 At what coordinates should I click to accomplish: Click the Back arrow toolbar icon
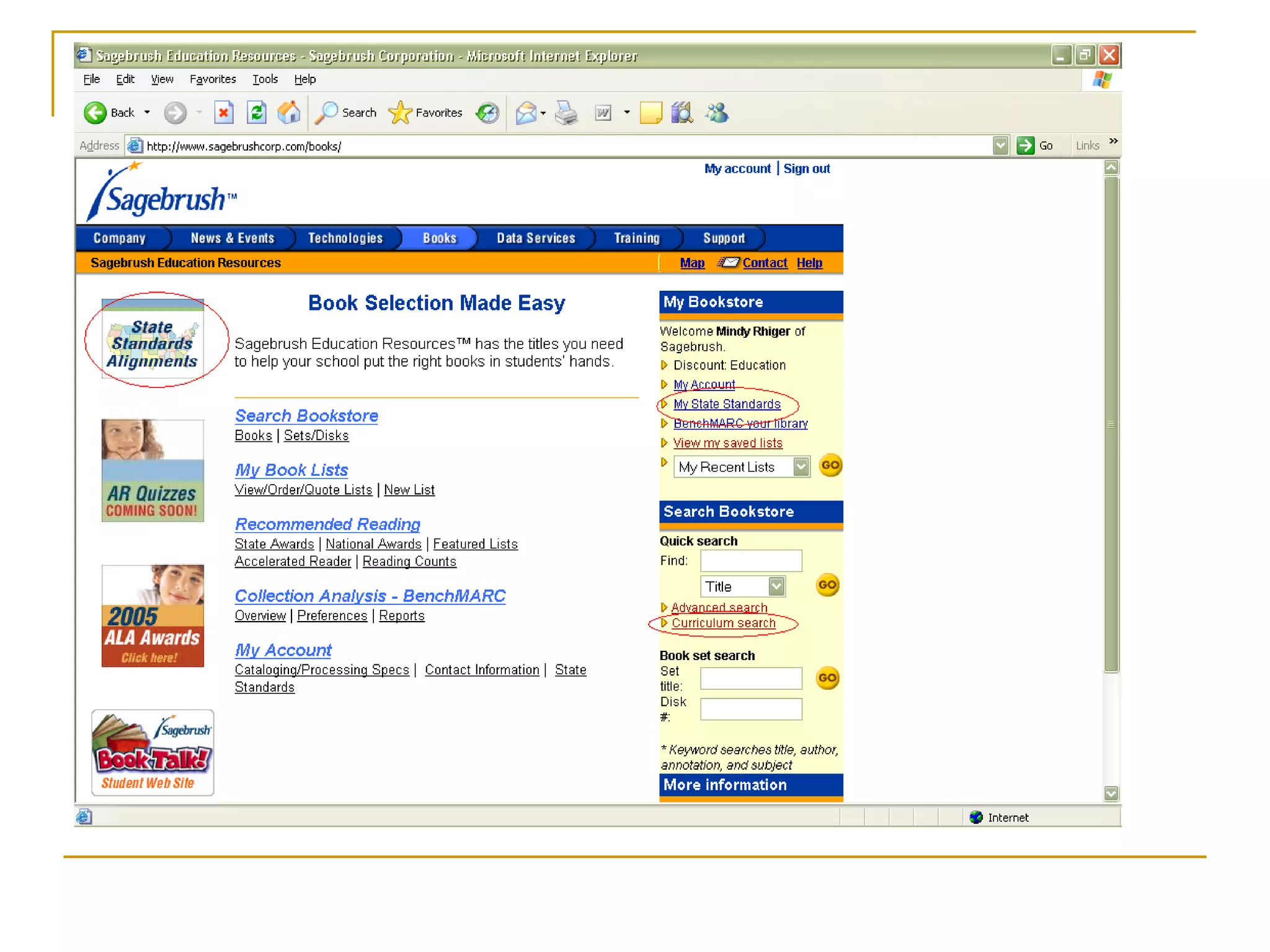click(95, 113)
